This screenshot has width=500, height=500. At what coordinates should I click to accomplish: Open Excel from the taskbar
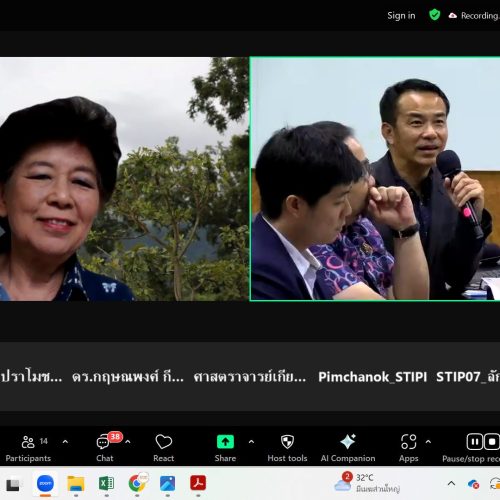106,483
